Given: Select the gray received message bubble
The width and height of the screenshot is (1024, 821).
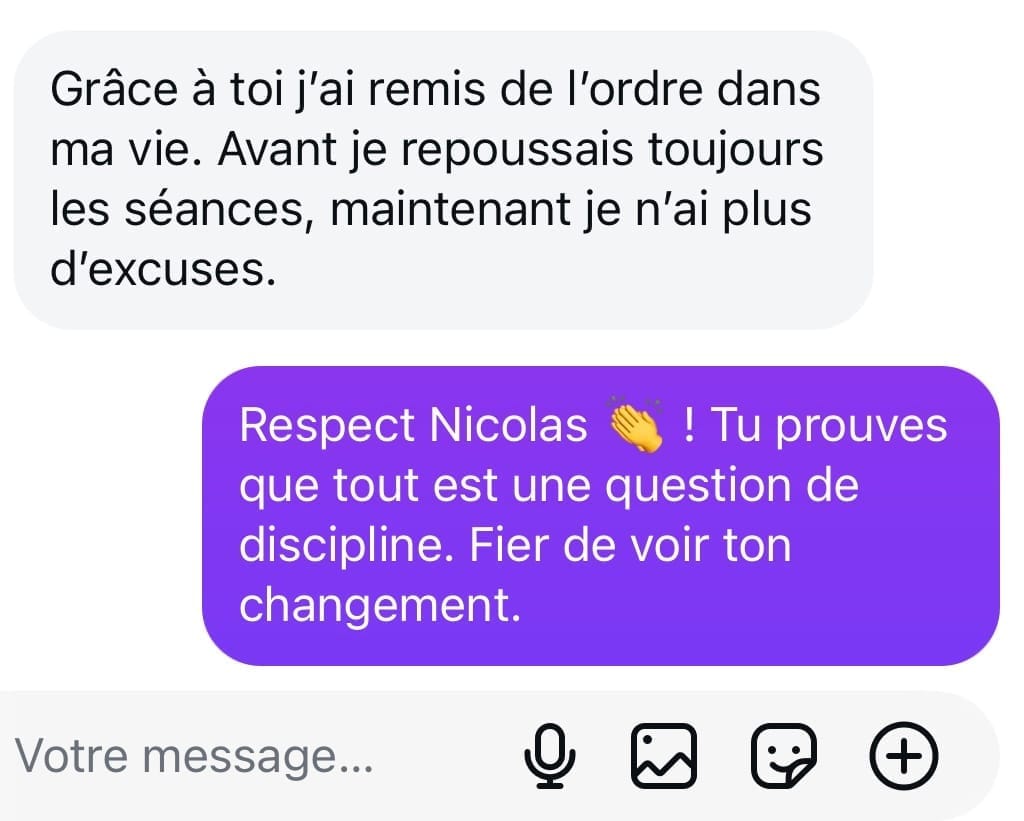Looking at the screenshot, I should pyautogui.click(x=443, y=180).
